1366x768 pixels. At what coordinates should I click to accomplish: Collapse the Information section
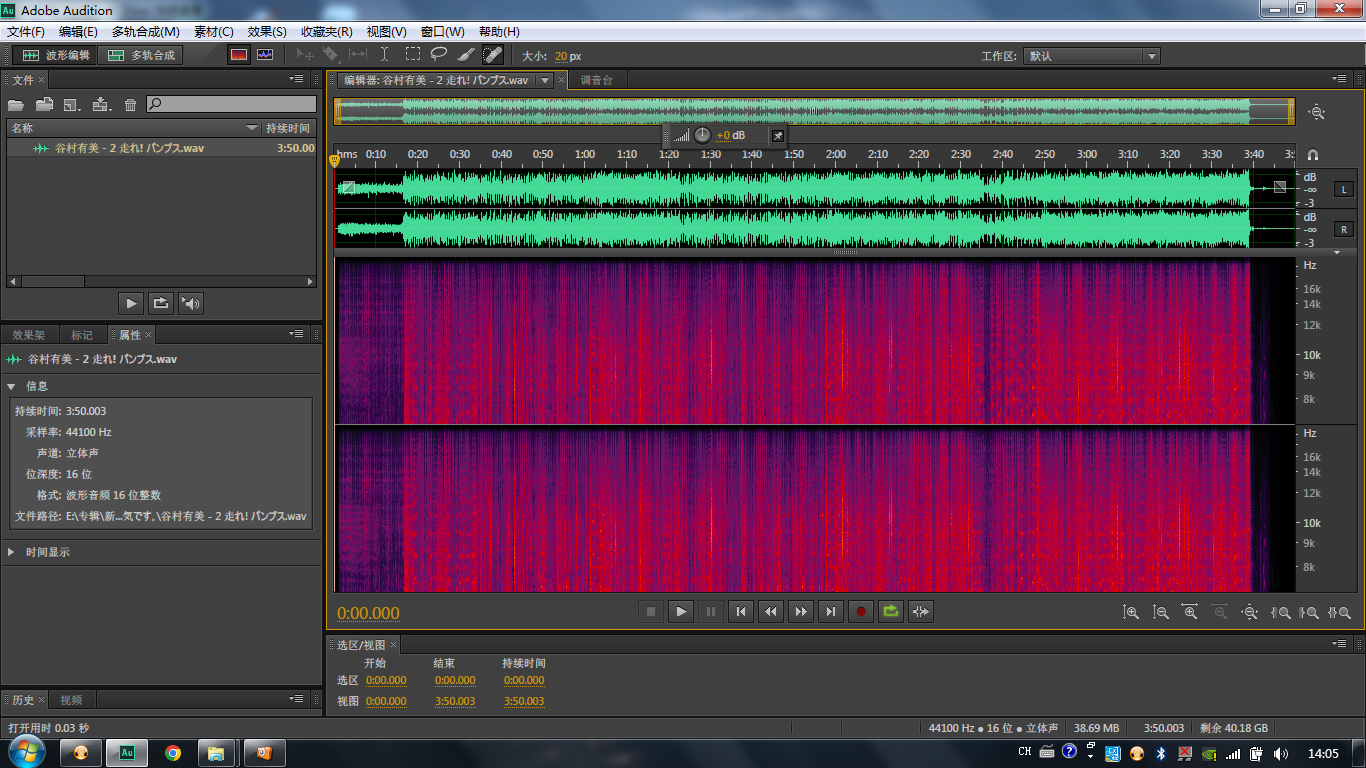(12, 386)
